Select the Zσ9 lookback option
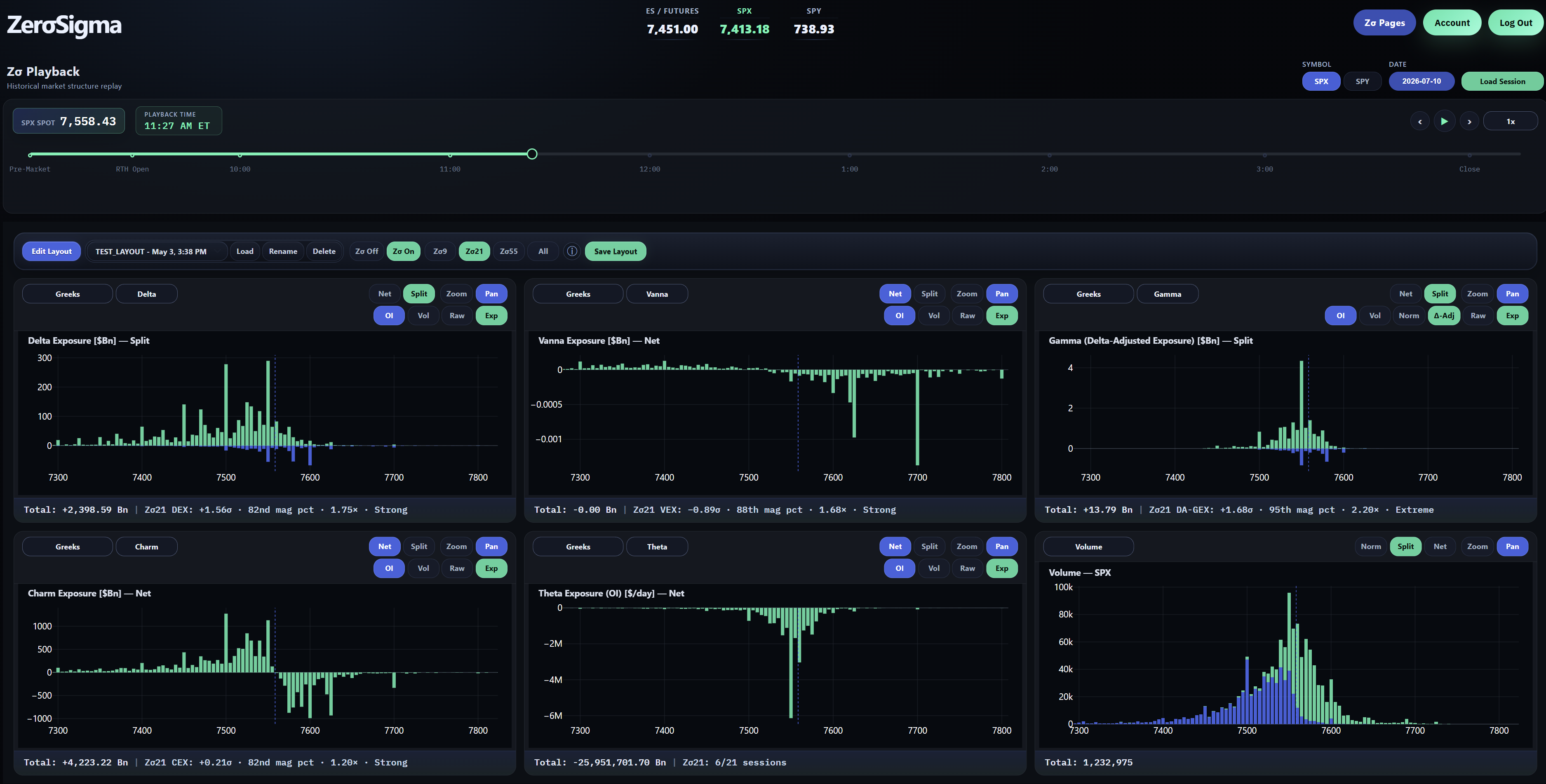 click(x=440, y=251)
